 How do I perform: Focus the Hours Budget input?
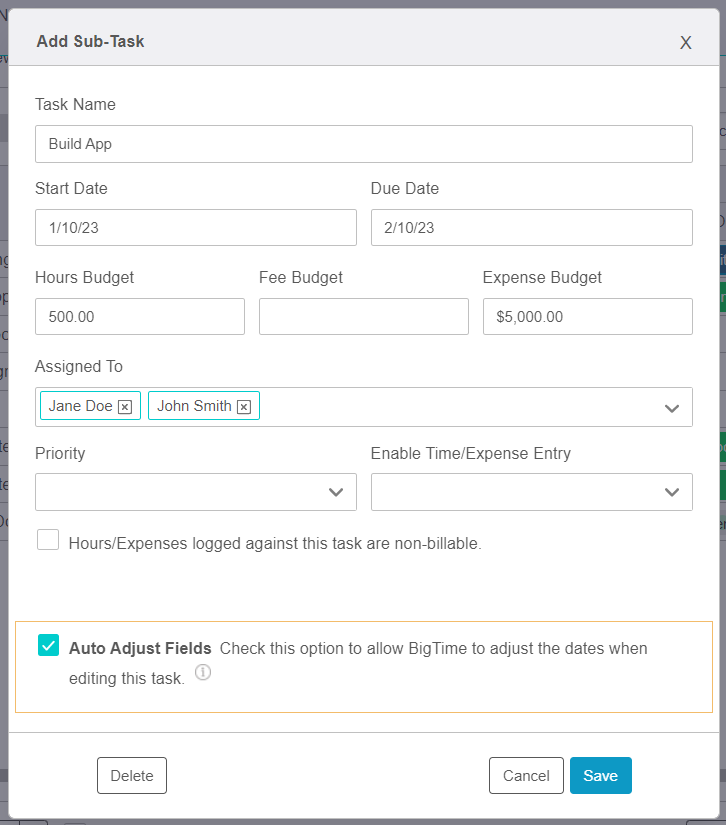(139, 316)
